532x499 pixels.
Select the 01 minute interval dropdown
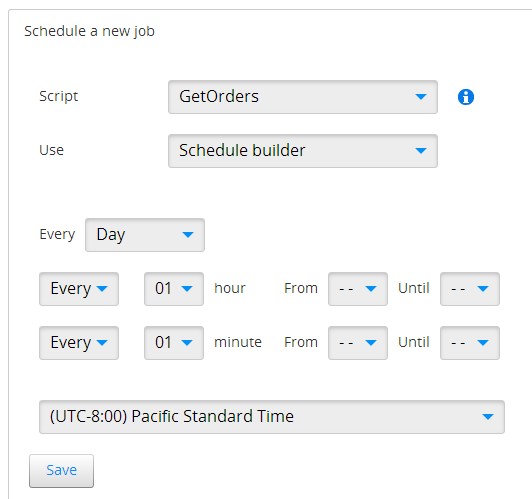click(x=174, y=343)
